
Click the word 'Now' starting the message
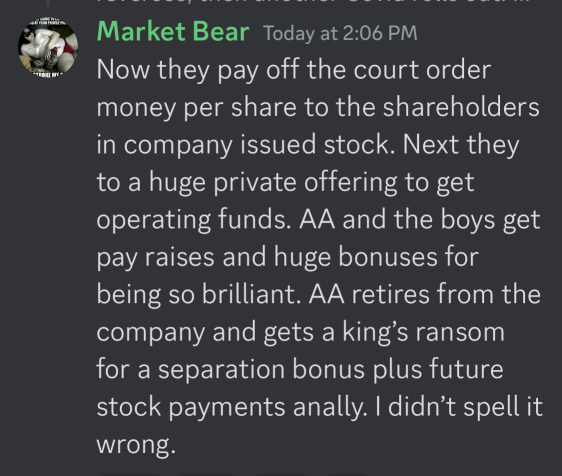click(x=123, y=70)
